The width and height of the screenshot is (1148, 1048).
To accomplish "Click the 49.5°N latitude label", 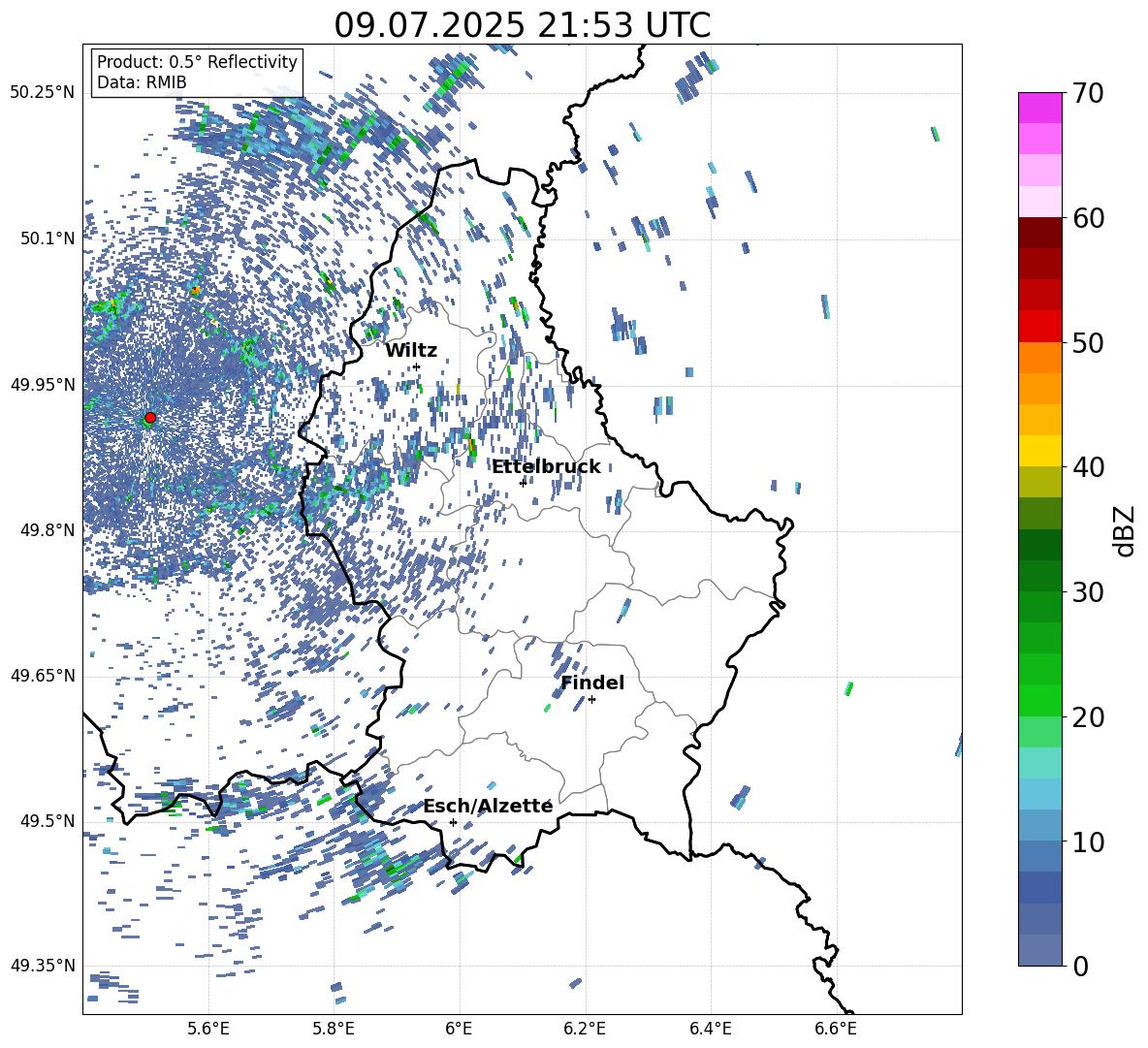I will 48,821.
